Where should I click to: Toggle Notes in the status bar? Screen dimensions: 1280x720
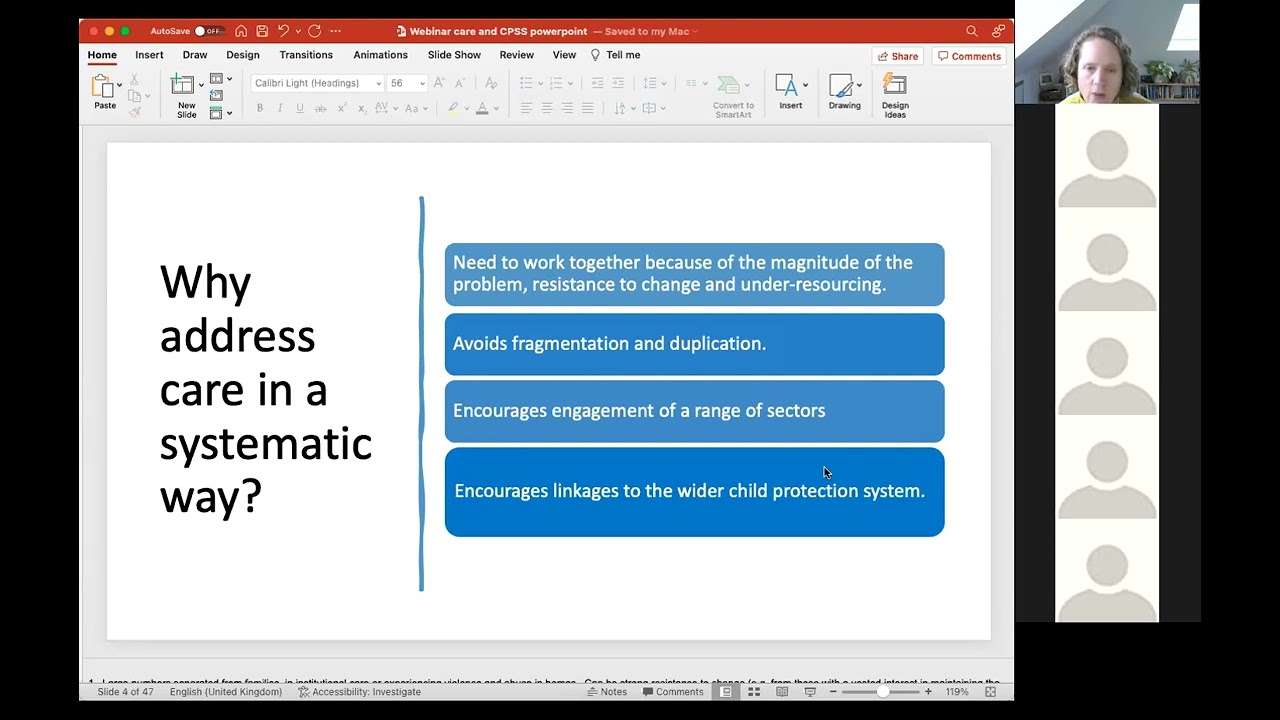607,692
